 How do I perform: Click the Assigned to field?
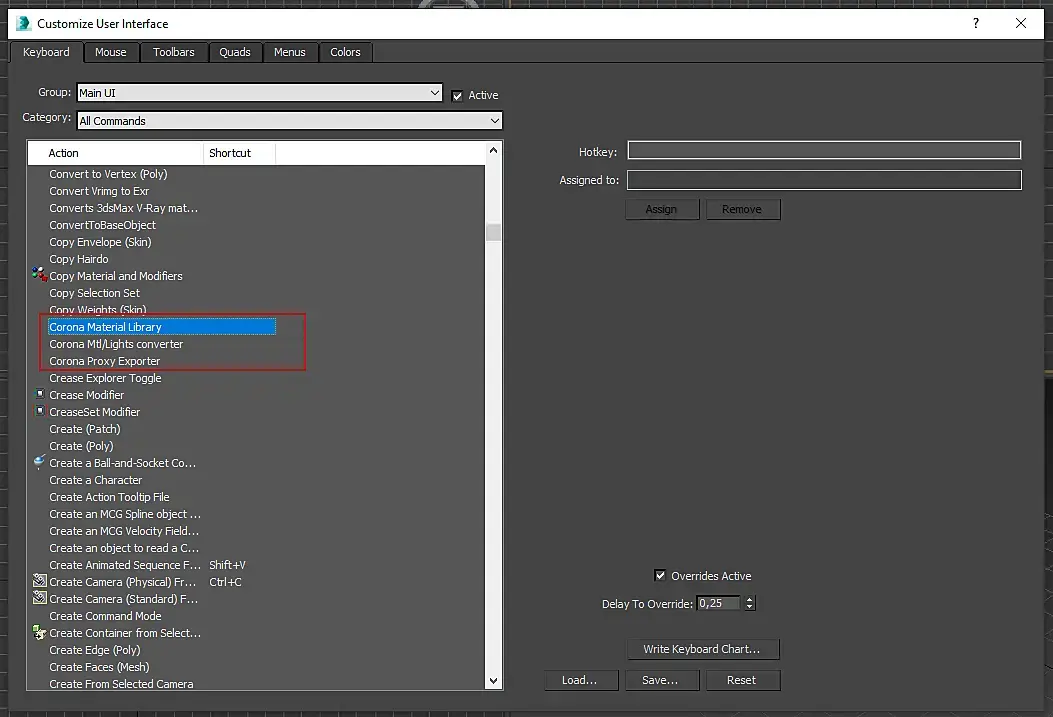824,180
